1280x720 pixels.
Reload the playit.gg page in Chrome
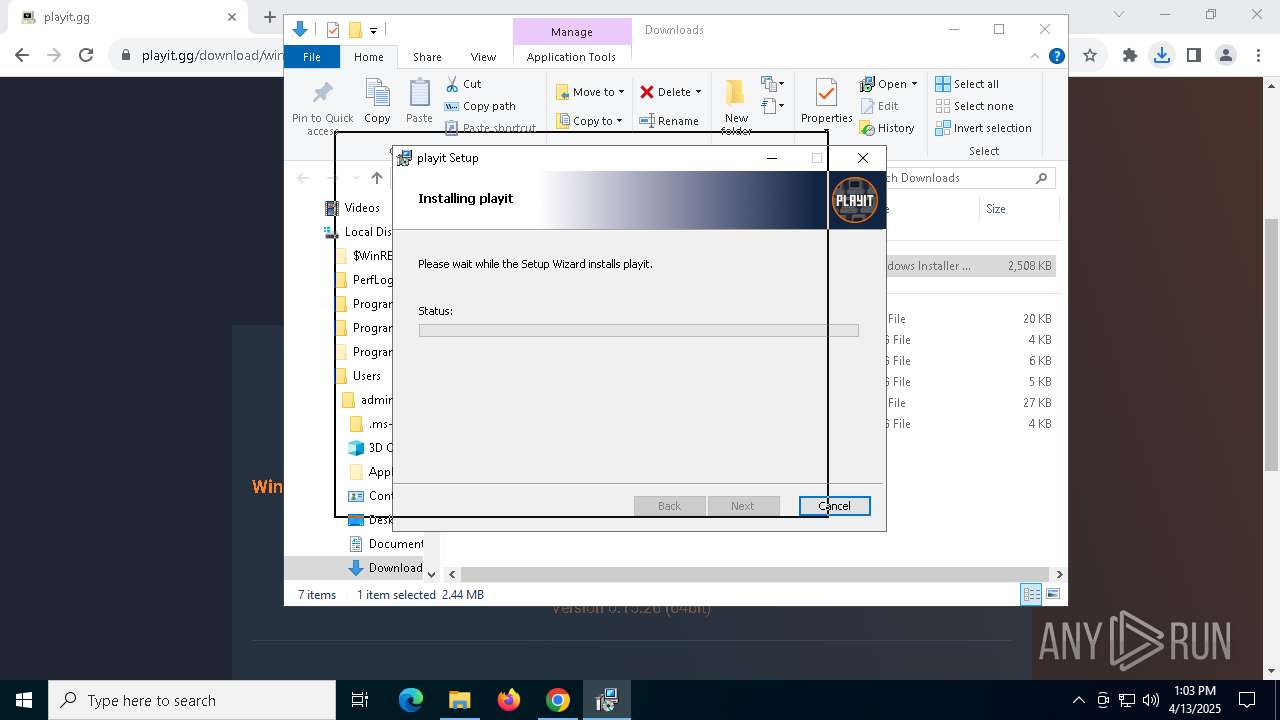tap(86, 56)
